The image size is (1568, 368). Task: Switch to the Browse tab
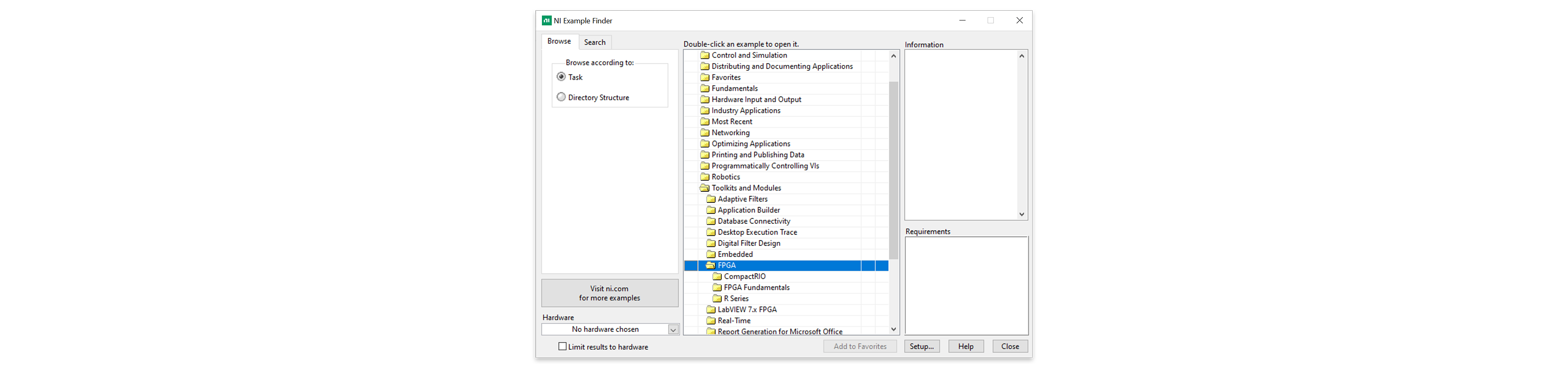click(x=559, y=41)
